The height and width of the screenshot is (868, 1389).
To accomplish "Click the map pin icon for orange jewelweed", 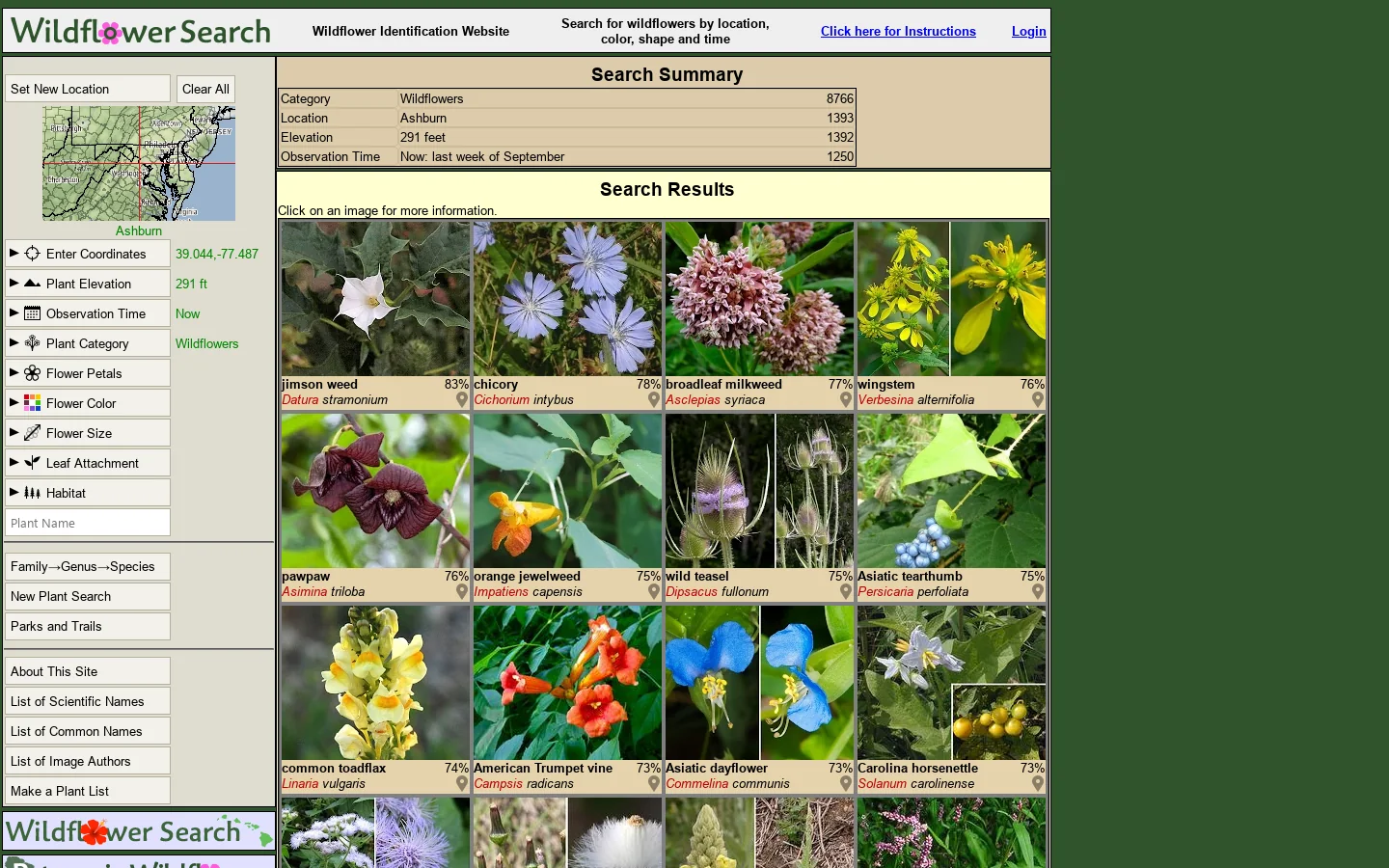I will pyautogui.click(x=654, y=591).
